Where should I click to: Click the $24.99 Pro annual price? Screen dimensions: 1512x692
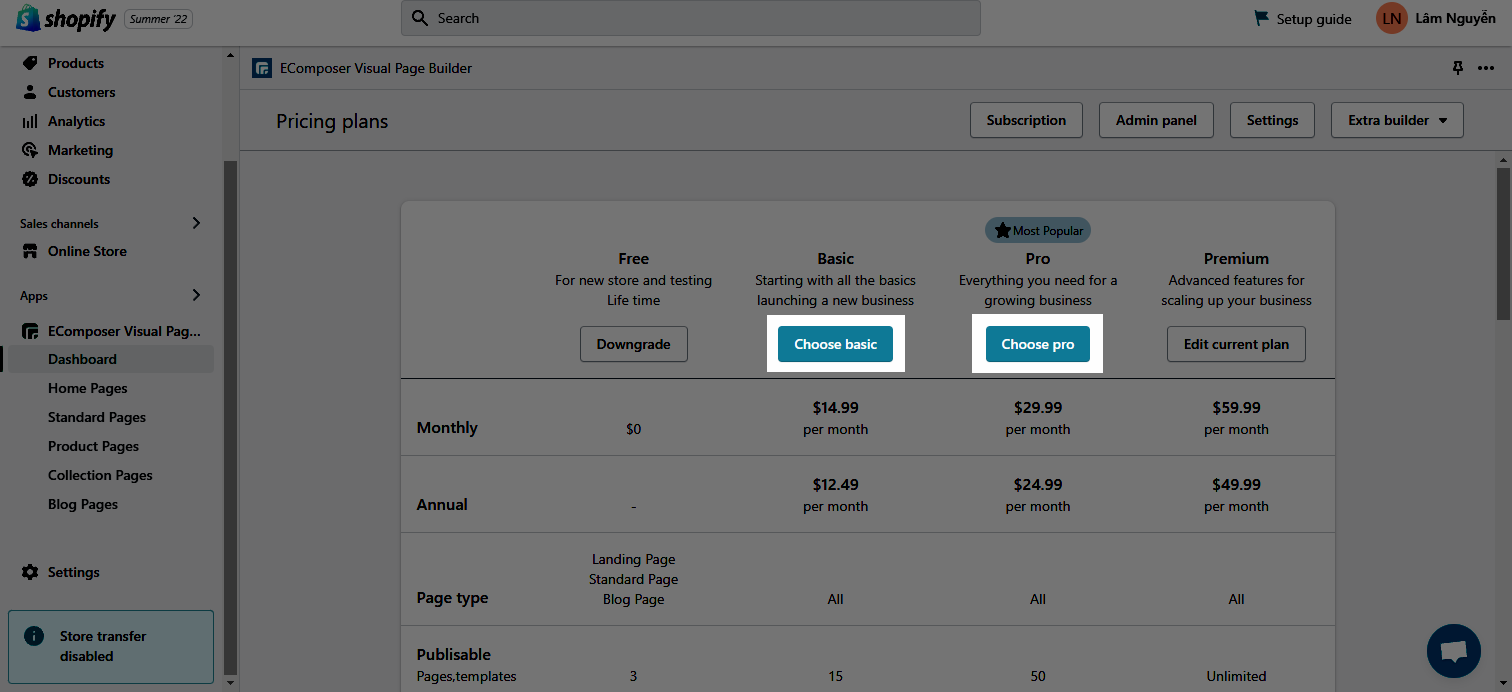click(1038, 485)
